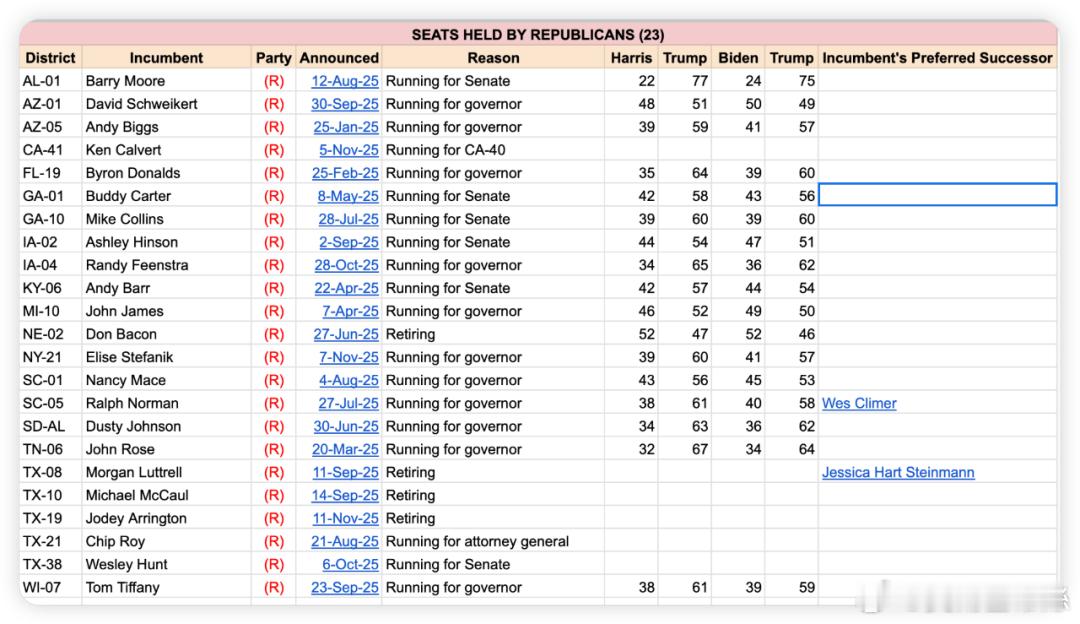Select the WI-07 district cell
Image resolution: width=1080 pixels, height=624 pixels.
coord(50,587)
